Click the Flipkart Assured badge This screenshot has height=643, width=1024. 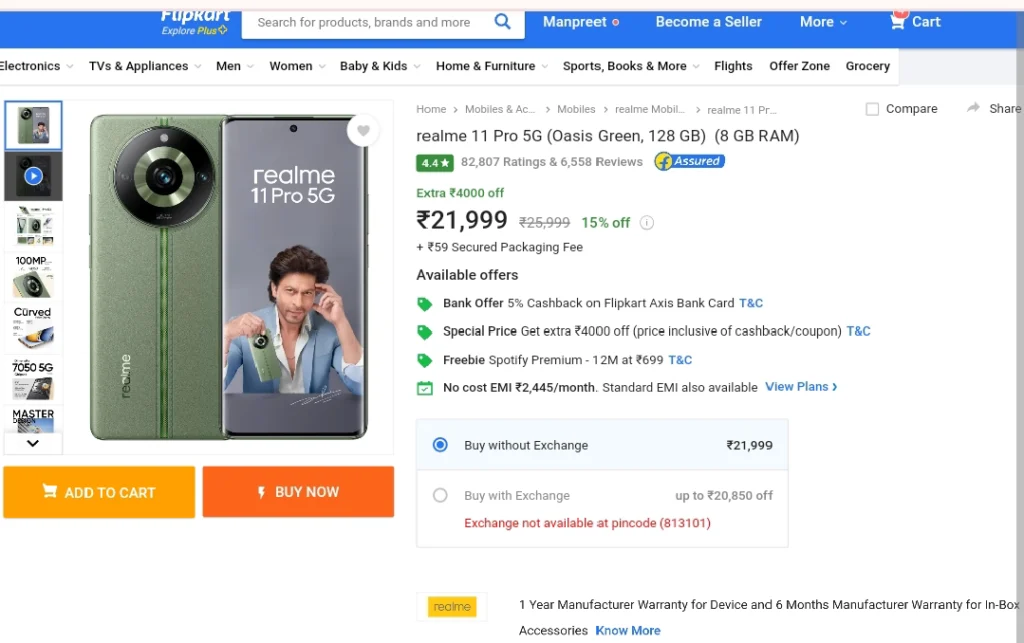pyautogui.click(x=690, y=161)
